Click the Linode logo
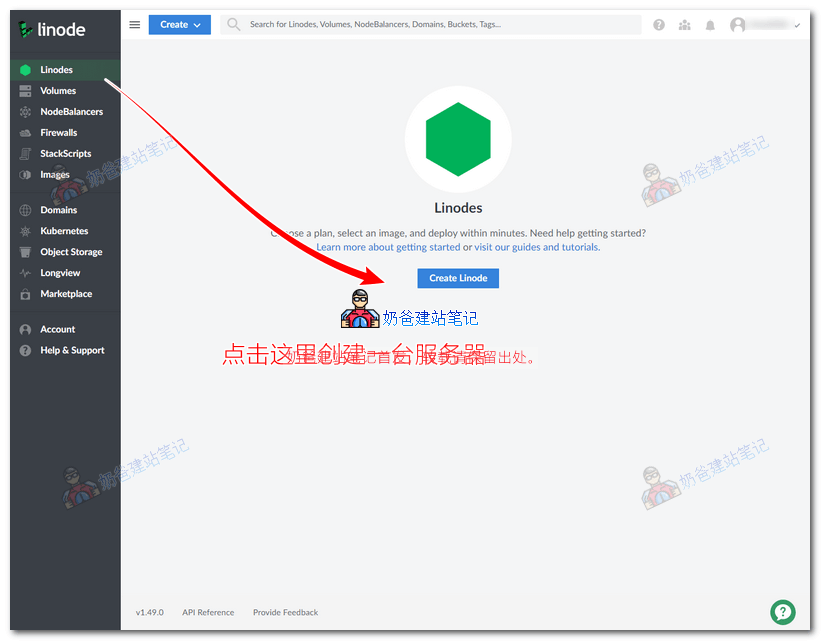 (x=51, y=29)
